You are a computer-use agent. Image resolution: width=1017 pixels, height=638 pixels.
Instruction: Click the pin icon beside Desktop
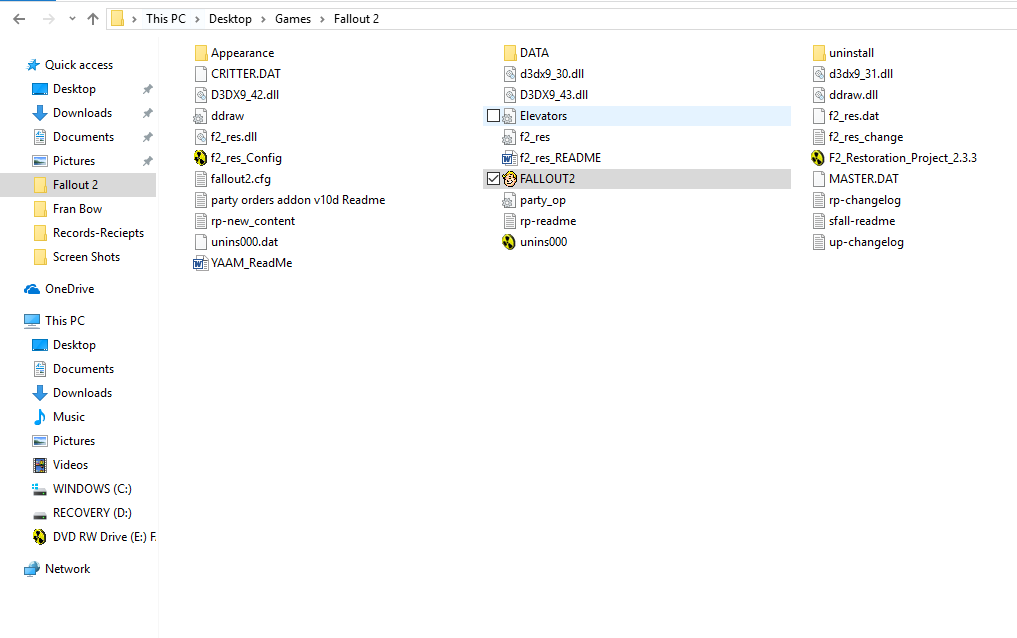[148, 89]
